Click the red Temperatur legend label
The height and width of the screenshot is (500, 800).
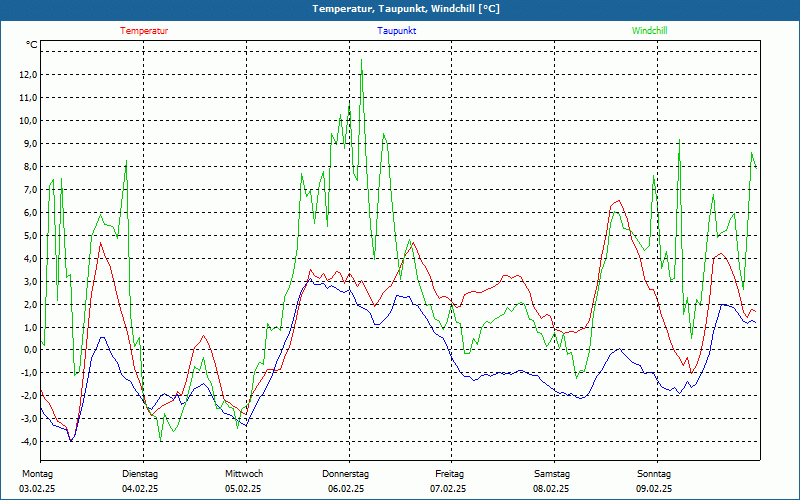pyautogui.click(x=144, y=31)
